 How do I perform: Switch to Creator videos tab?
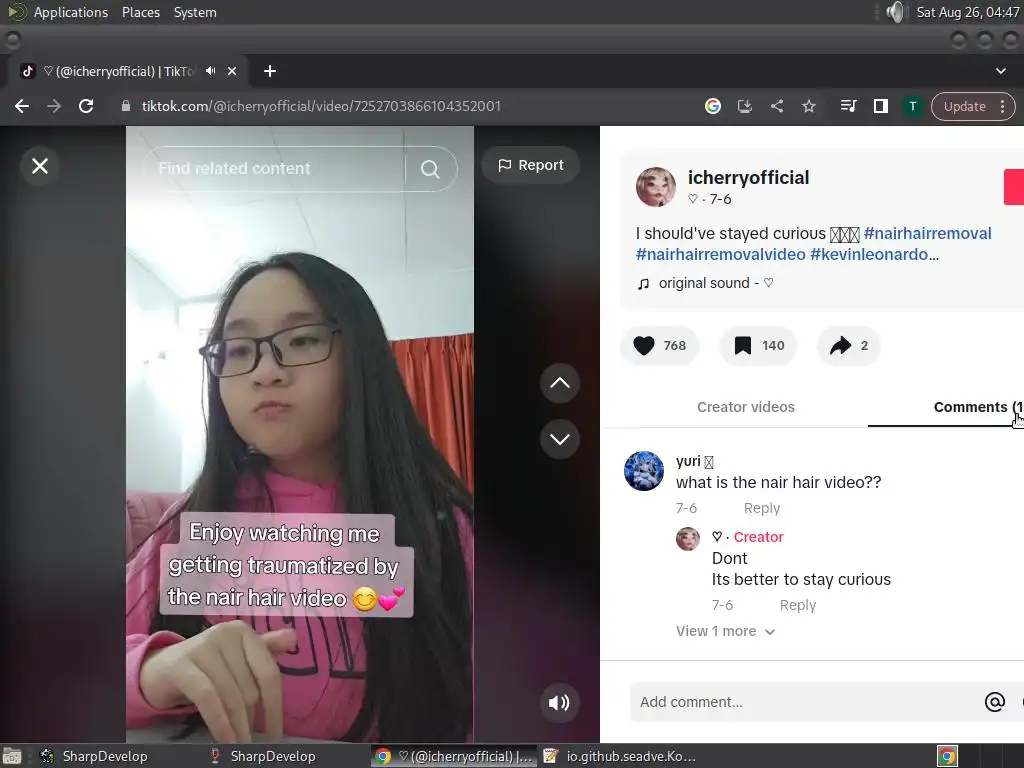(x=746, y=407)
